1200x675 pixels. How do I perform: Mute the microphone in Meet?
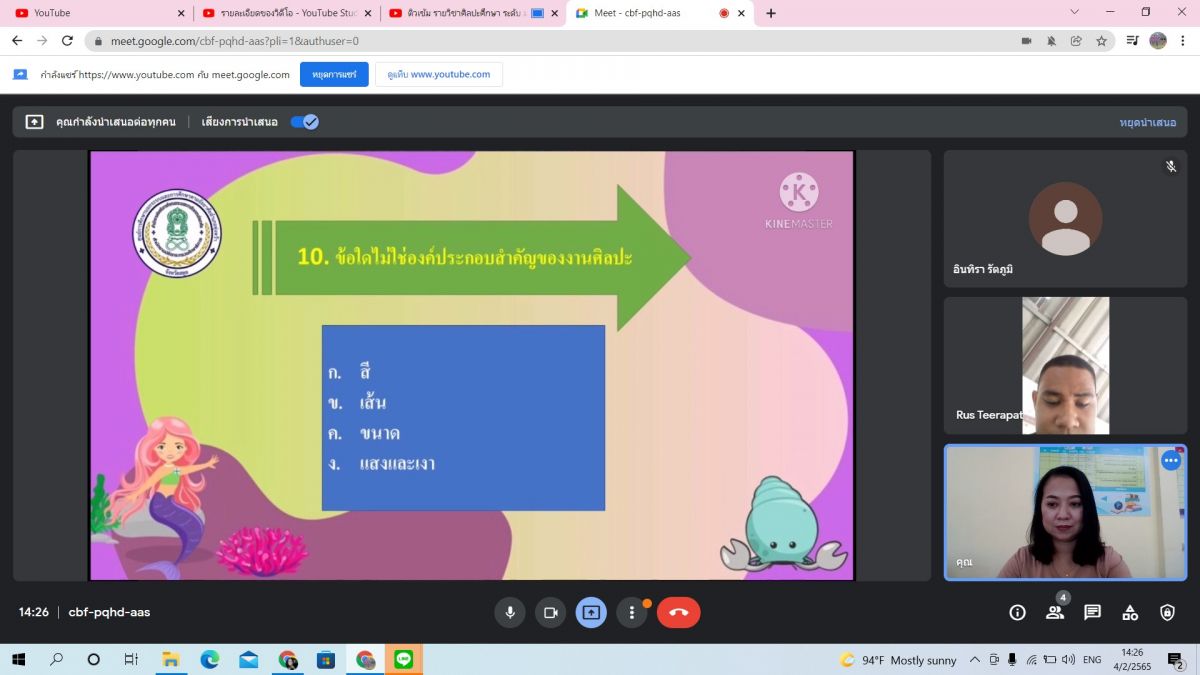point(510,613)
